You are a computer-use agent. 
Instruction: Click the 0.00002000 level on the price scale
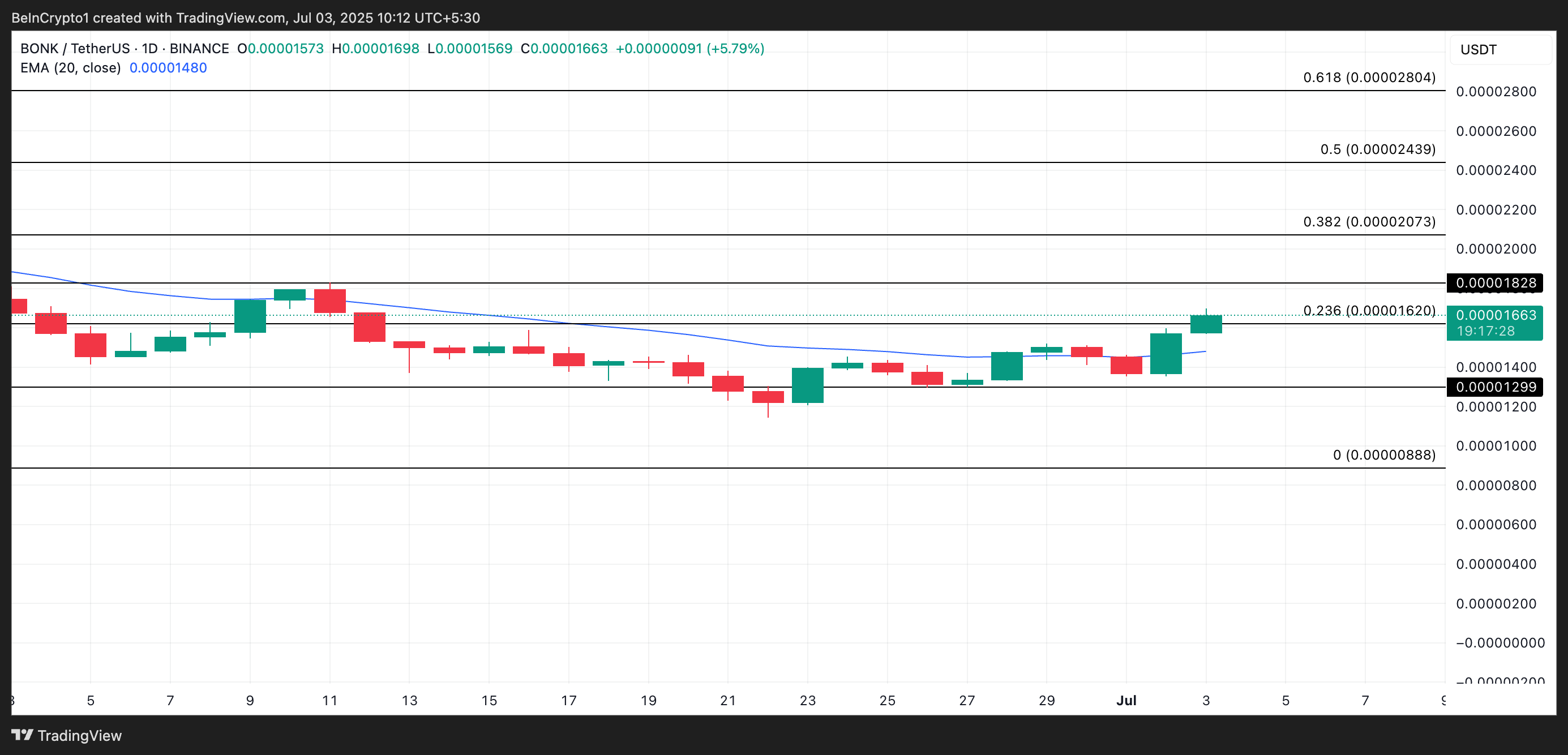tap(1497, 249)
